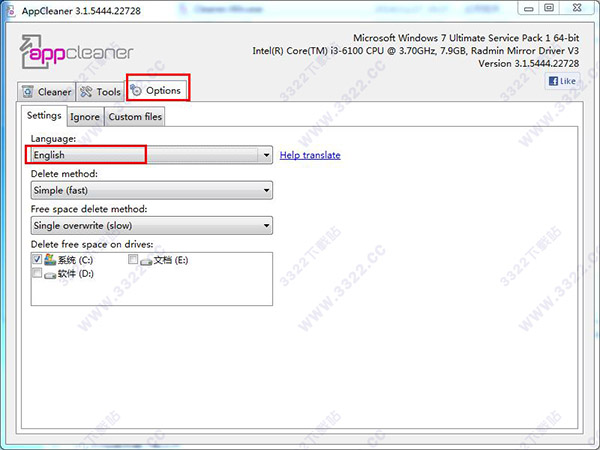600x450 pixels.
Task: Switch to the Settings sub-tab
Action: pos(44,116)
